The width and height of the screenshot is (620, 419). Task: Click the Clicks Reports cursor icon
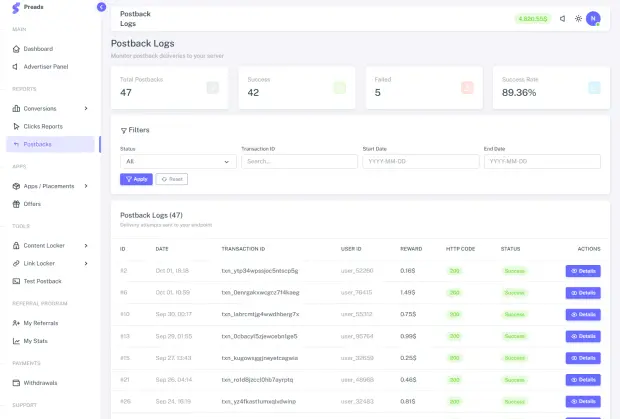pos(16,126)
